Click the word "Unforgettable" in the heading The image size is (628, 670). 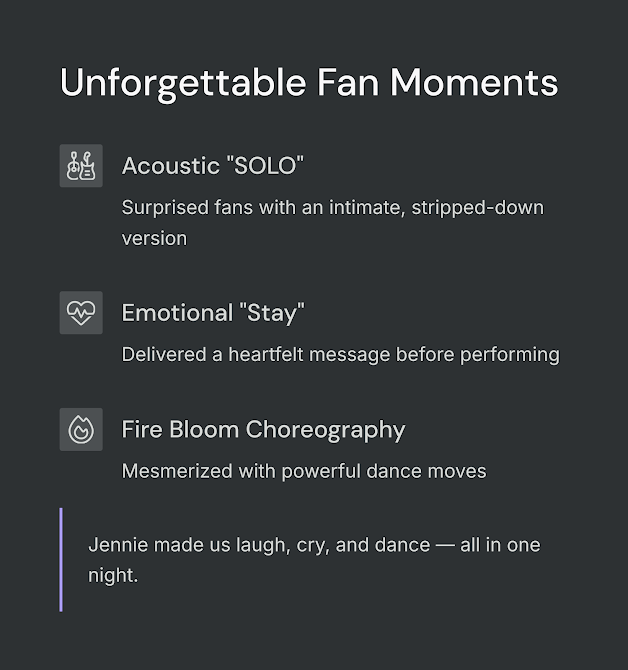(183, 83)
